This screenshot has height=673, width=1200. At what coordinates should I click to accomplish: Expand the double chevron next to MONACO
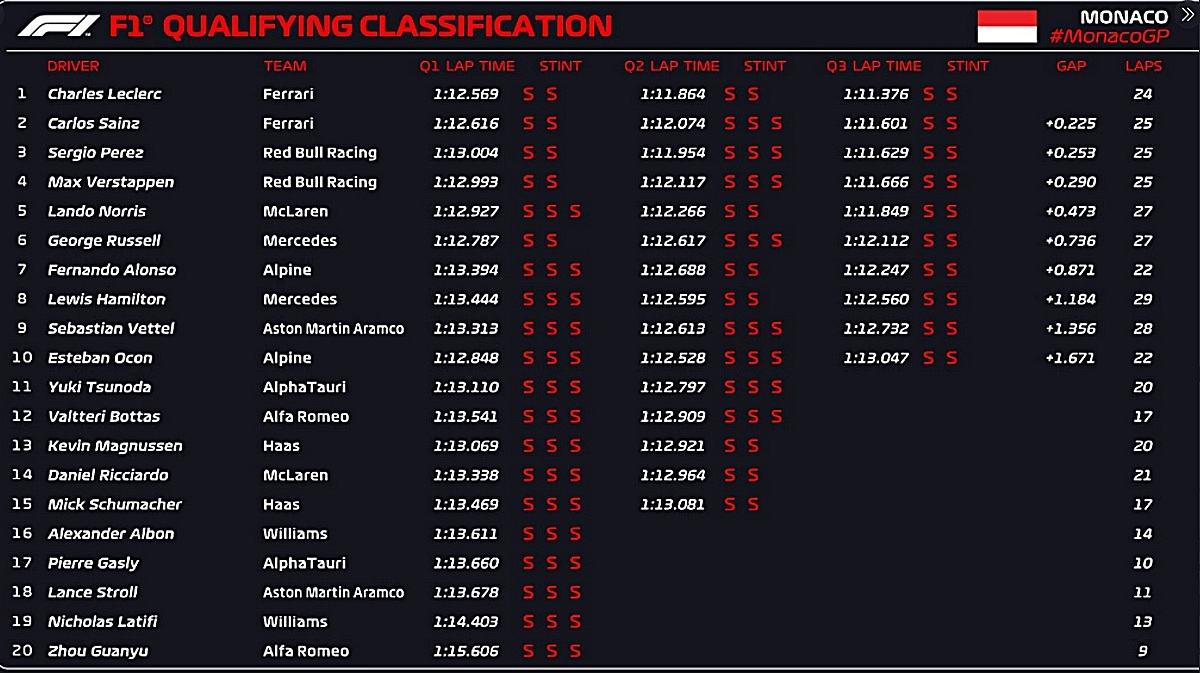1187,14
